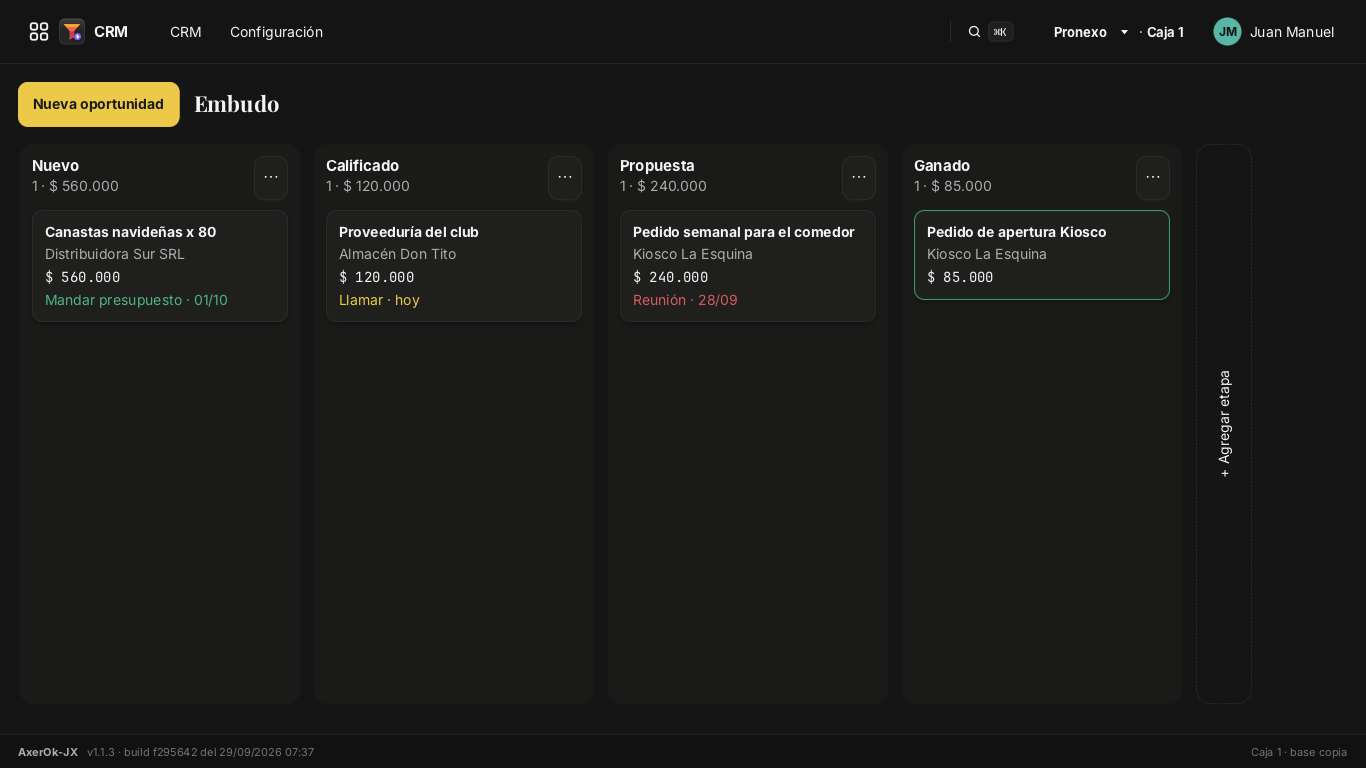Viewport: 1366px width, 768px height.
Task: Click the '1 · $ 560.000' column total
Action: pyautogui.click(x=75, y=186)
